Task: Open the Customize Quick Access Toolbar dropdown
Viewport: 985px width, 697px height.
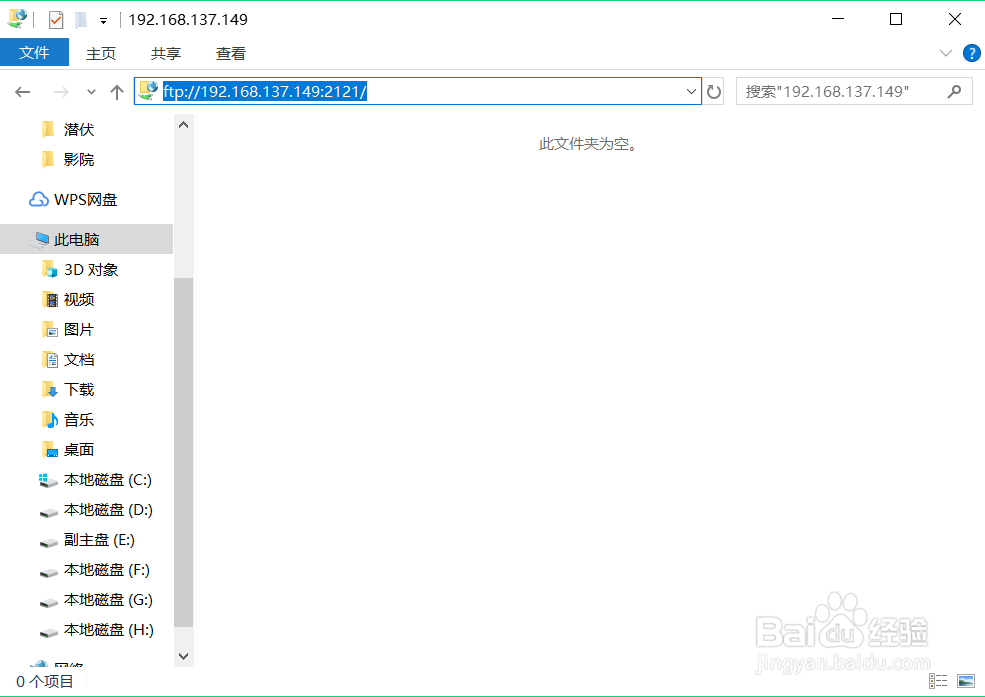Action: click(x=103, y=18)
